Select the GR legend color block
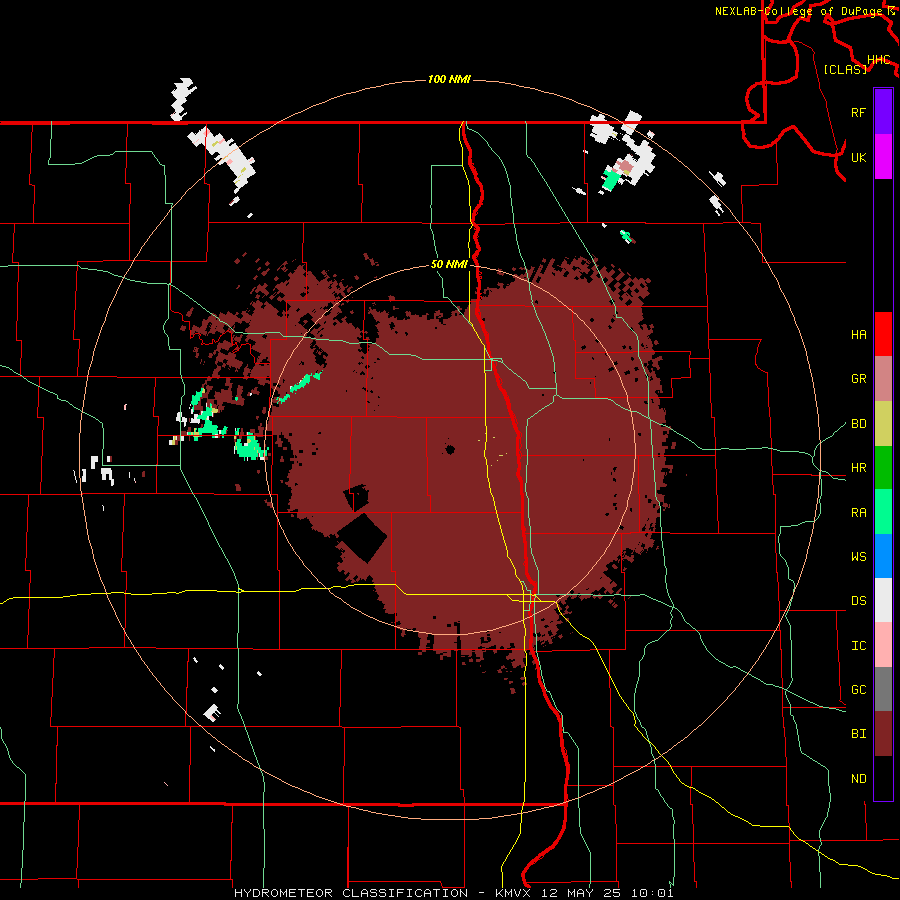The width and height of the screenshot is (900, 900). click(883, 378)
